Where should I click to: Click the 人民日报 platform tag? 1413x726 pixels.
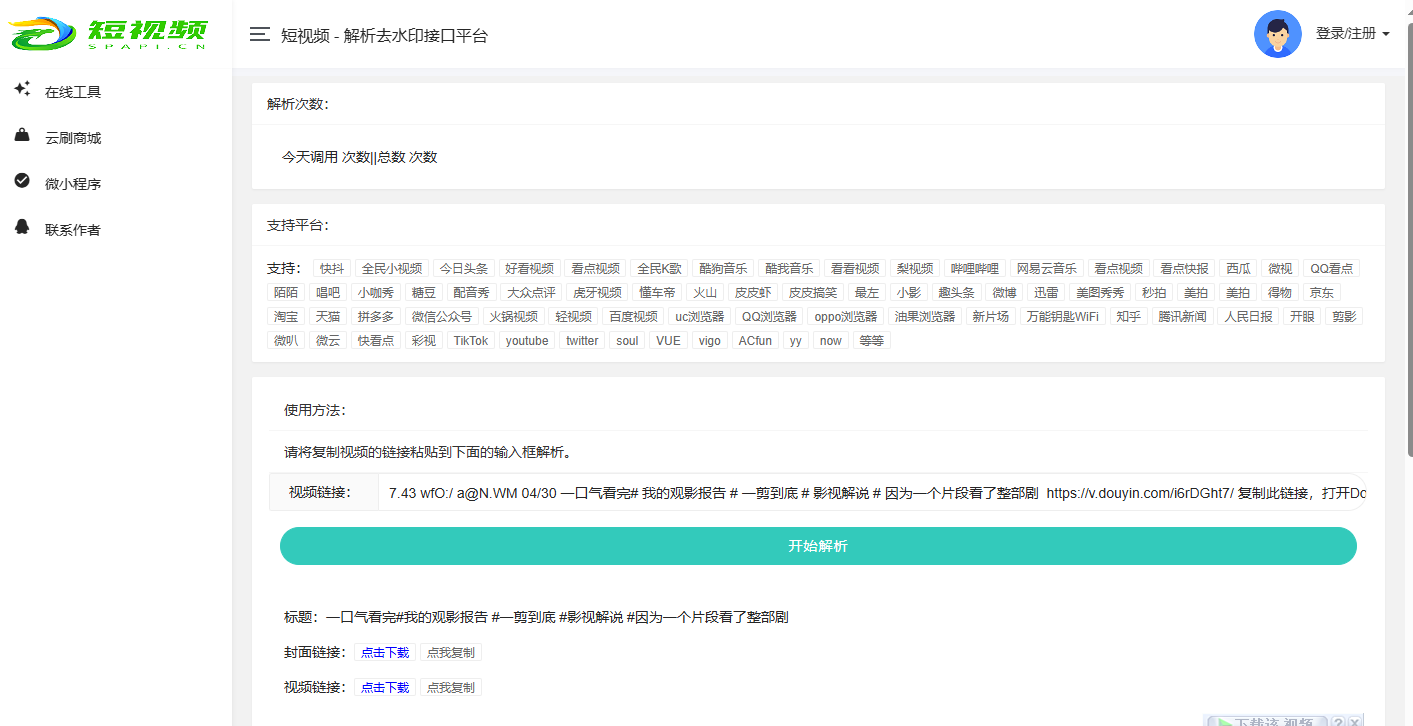1249,317
